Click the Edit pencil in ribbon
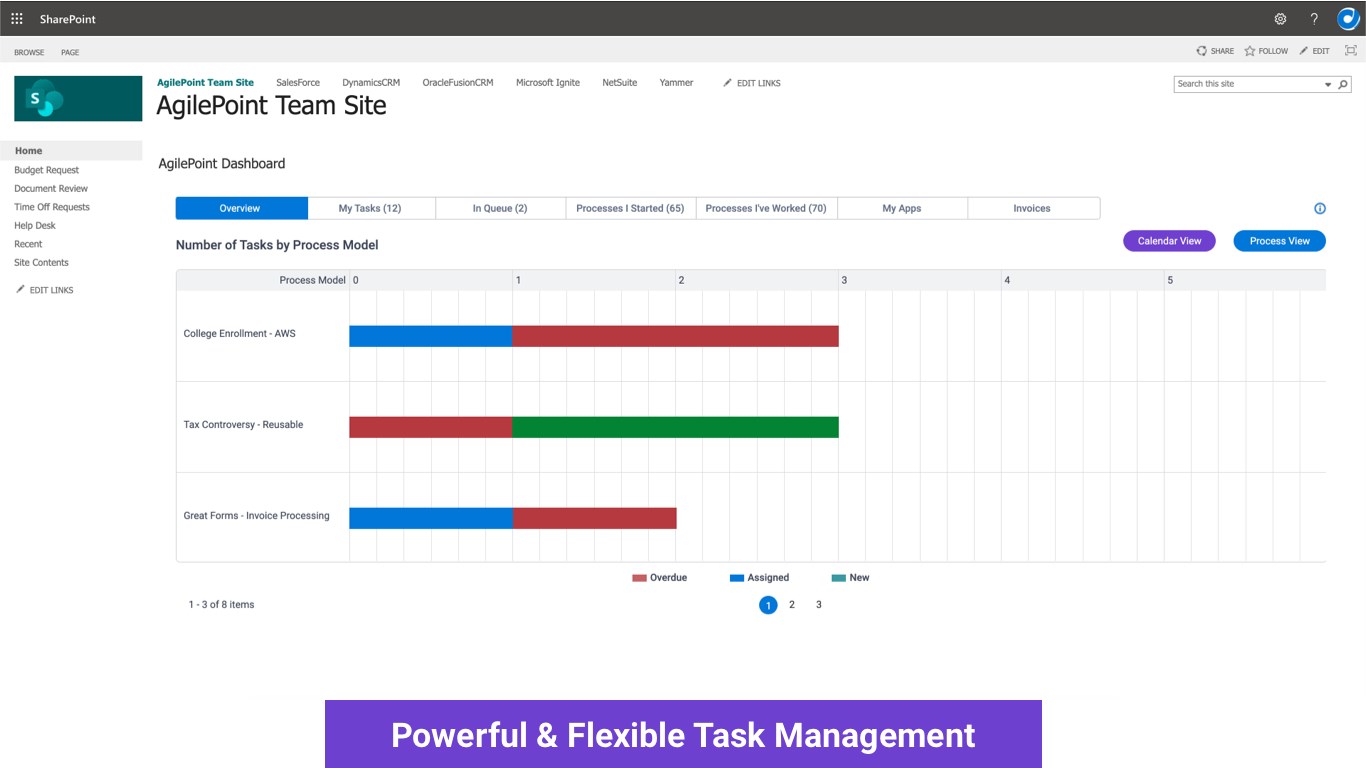1366x768 pixels. click(1304, 51)
